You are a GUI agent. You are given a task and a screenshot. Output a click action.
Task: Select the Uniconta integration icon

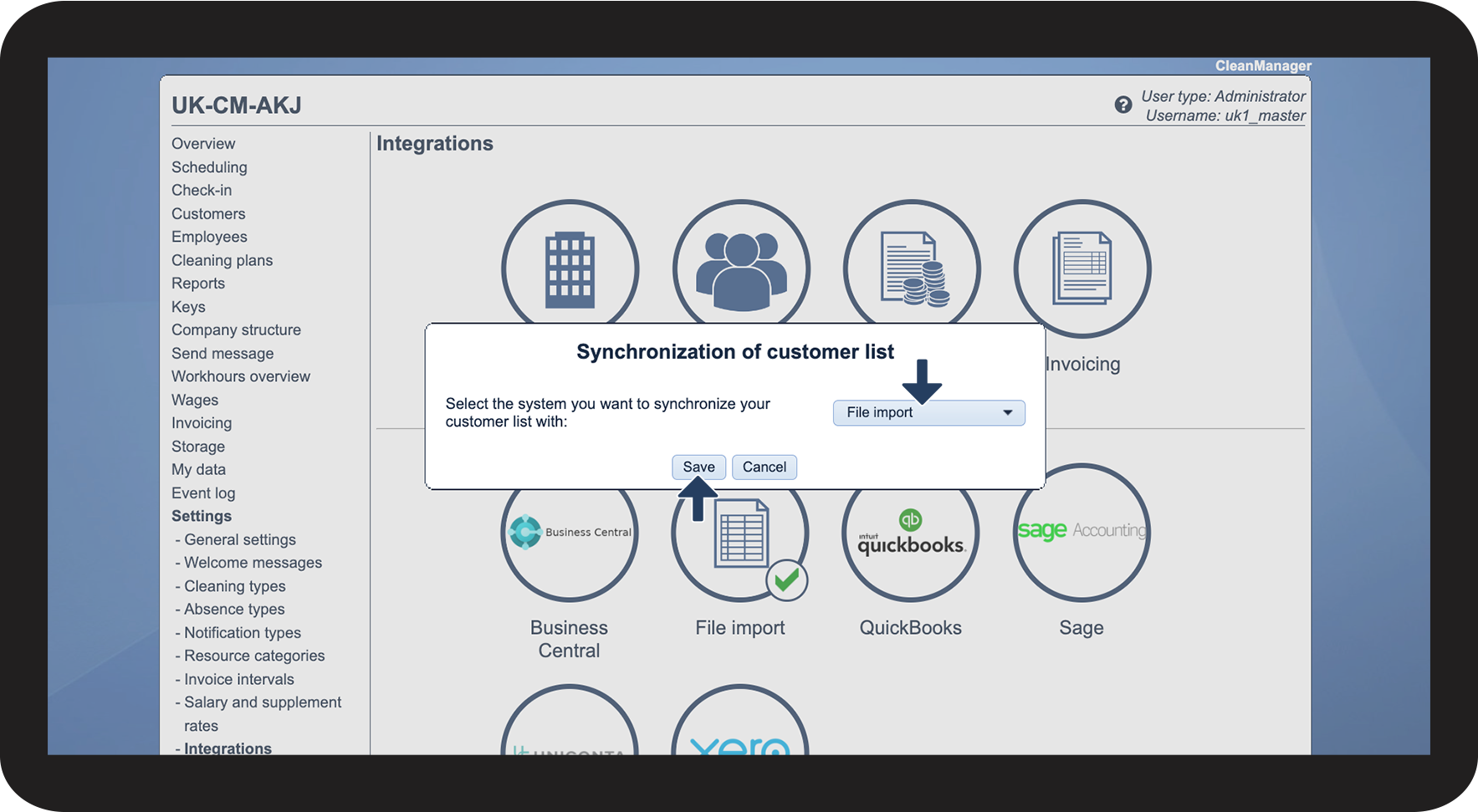coord(570,721)
